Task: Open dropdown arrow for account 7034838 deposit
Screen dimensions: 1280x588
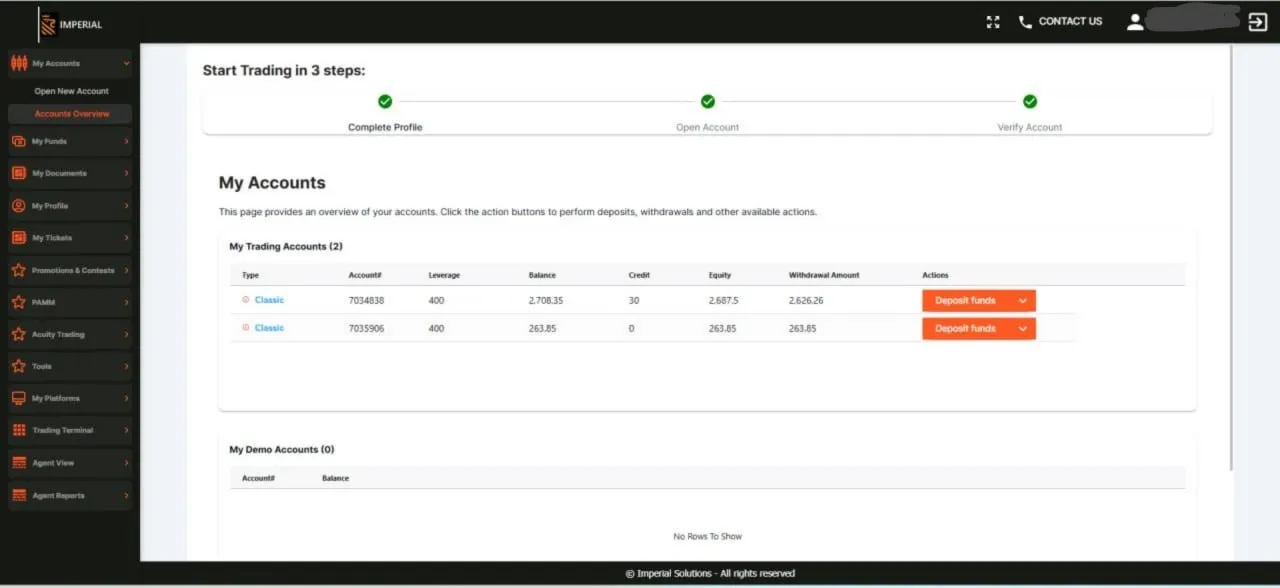Action: point(1022,301)
